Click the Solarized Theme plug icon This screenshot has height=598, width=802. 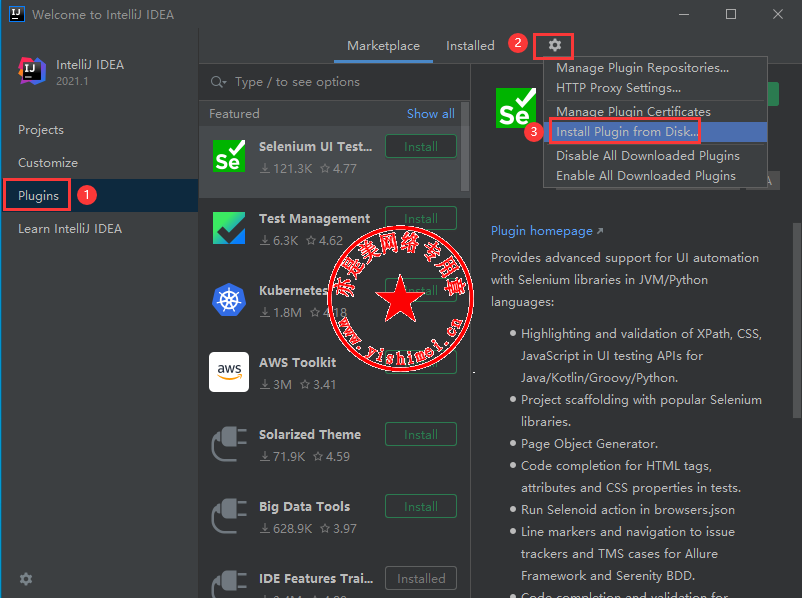pos(229,444)
